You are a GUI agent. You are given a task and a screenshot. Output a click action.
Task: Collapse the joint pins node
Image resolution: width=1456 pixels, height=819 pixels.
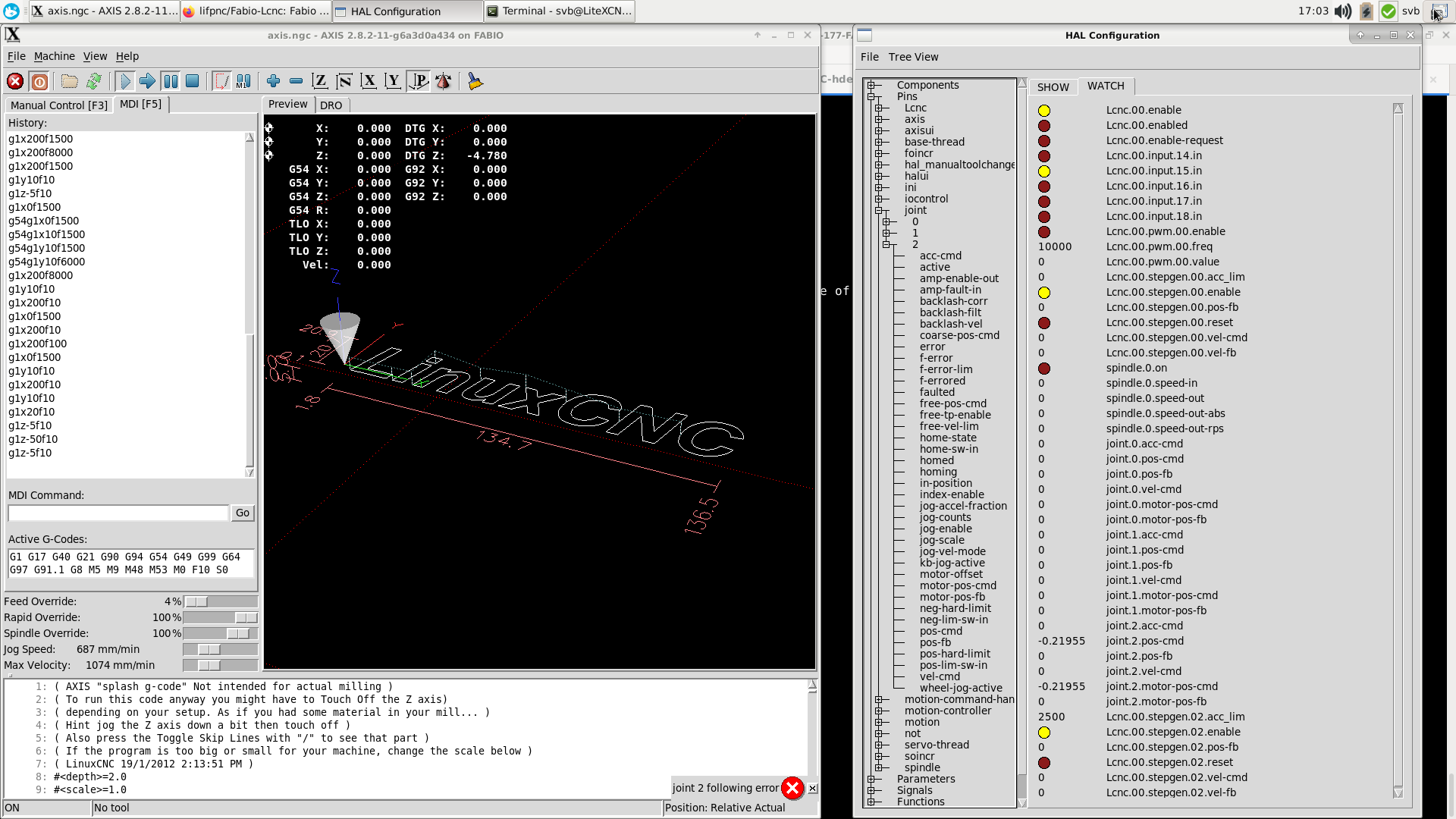[x=879, y=211]
